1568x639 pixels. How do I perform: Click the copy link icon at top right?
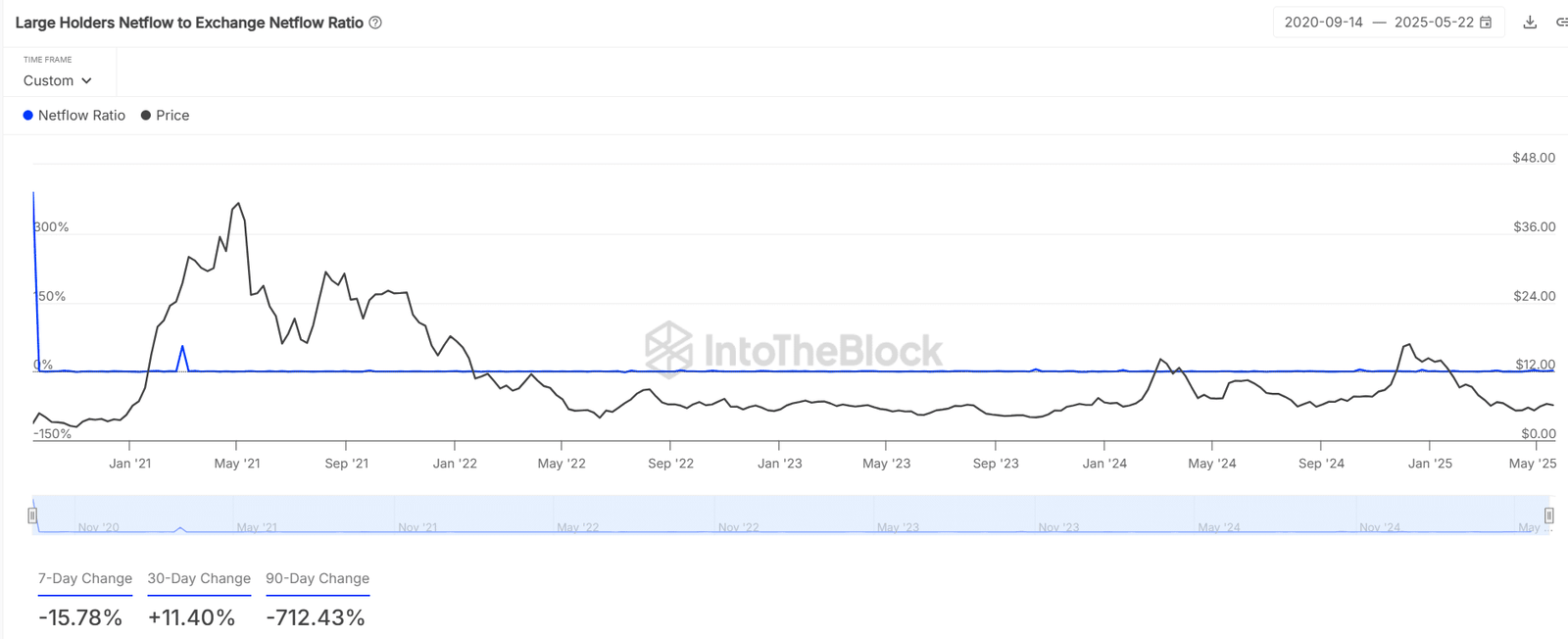[1561, 23]
